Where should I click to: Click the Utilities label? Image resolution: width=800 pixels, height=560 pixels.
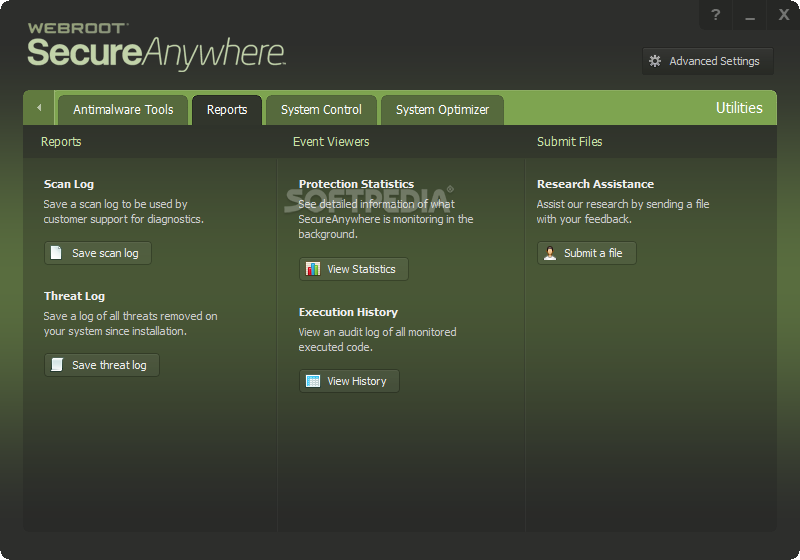click(x=739, y=108)
